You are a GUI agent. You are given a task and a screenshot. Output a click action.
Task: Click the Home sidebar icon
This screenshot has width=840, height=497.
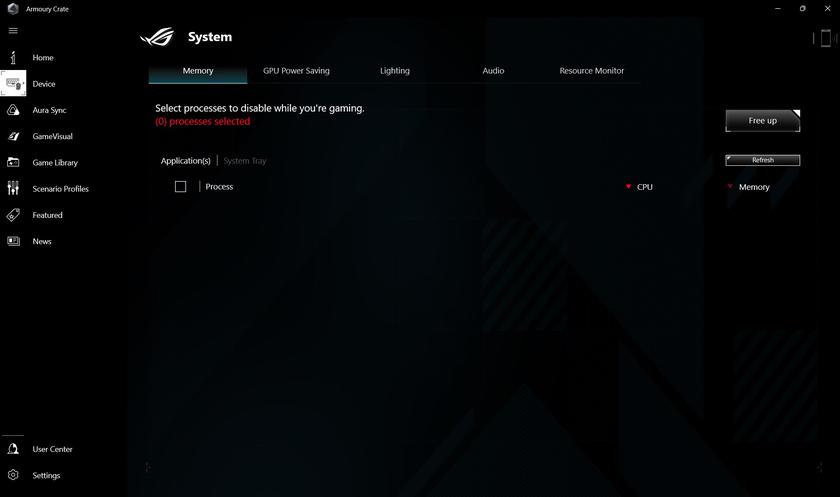(13, 57)
